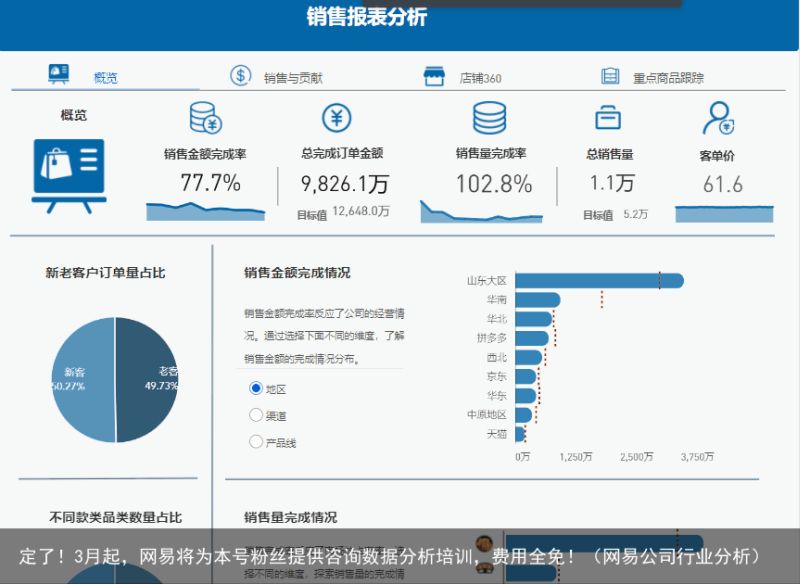
Task: Click the large shopping bag board icon under 概览
Action: [x=69, y=176]
